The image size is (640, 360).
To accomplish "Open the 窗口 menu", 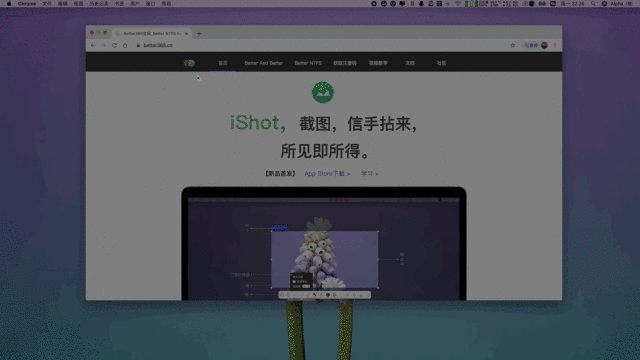I will [151, 4].
